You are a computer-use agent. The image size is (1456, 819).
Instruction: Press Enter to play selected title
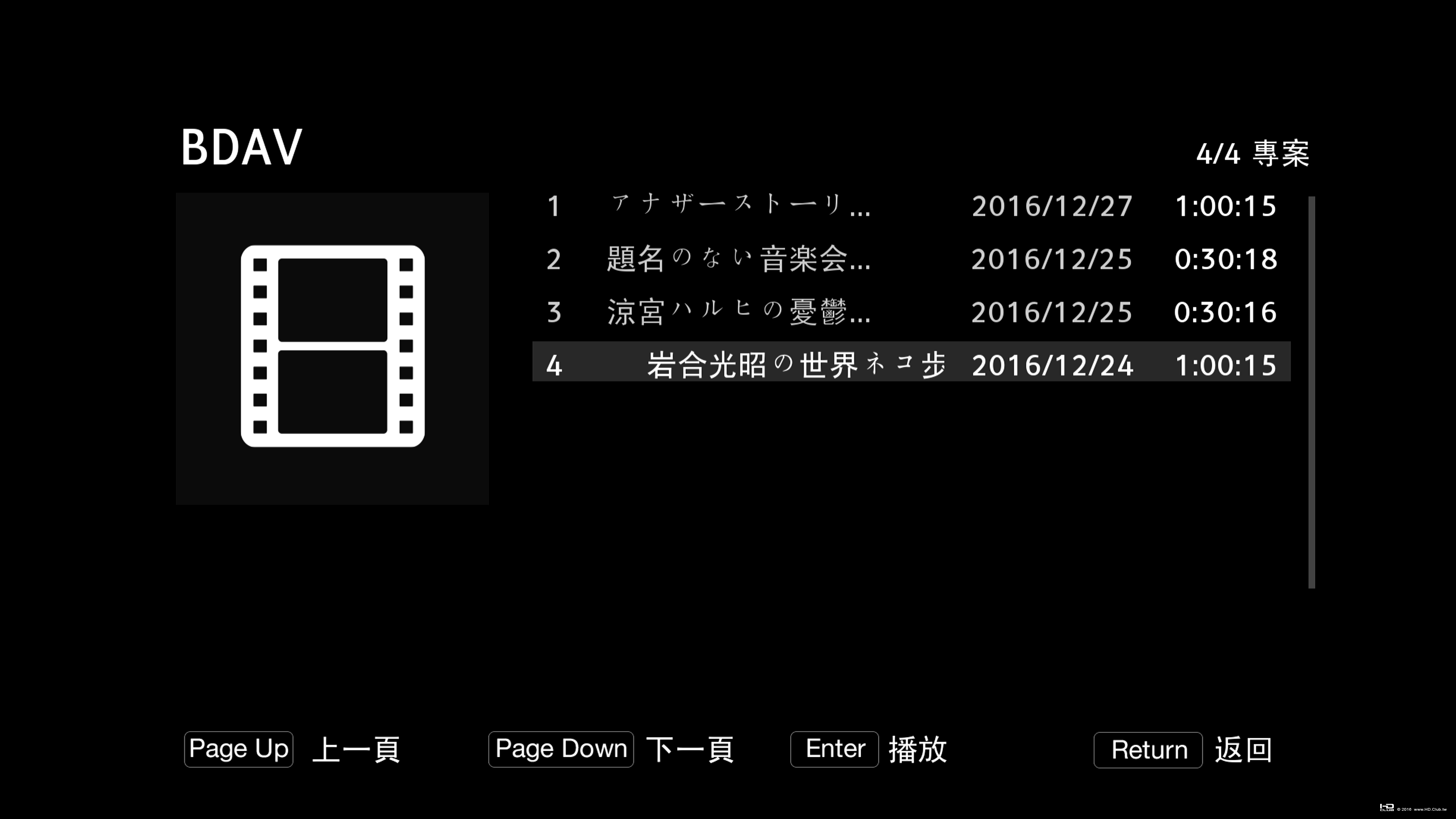pos(834,748)
